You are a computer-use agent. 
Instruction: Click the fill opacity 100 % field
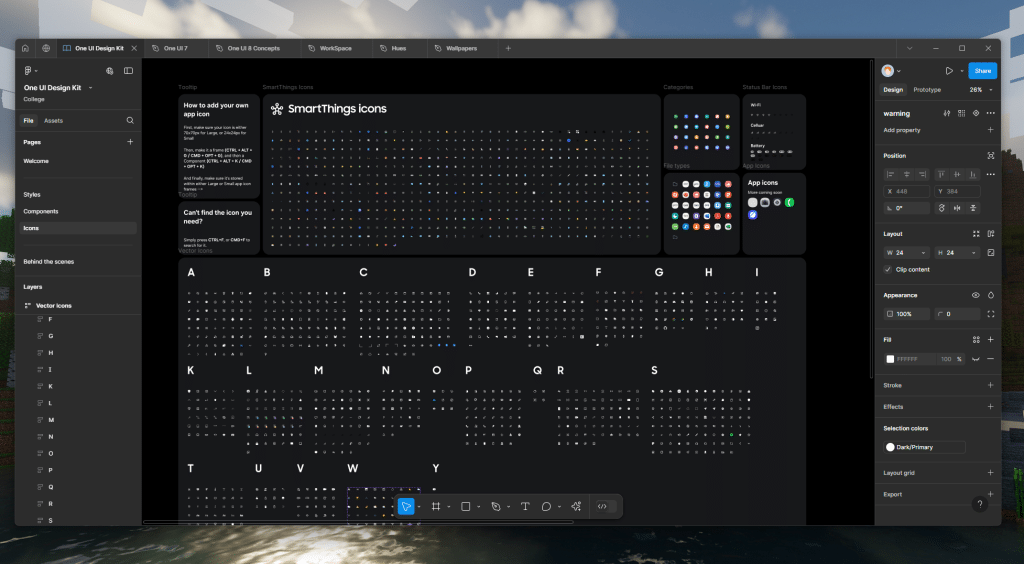[951, 359]
